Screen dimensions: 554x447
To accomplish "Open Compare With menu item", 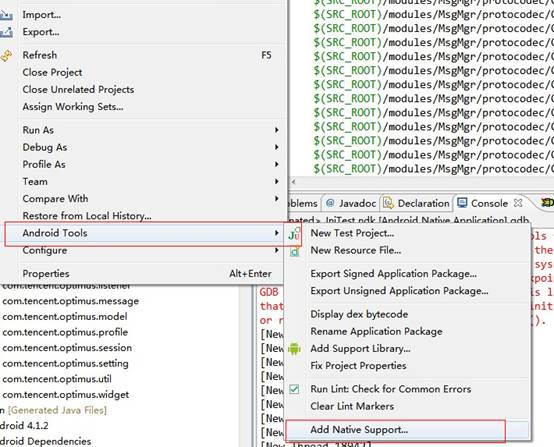I will click(x=143, y=199).
